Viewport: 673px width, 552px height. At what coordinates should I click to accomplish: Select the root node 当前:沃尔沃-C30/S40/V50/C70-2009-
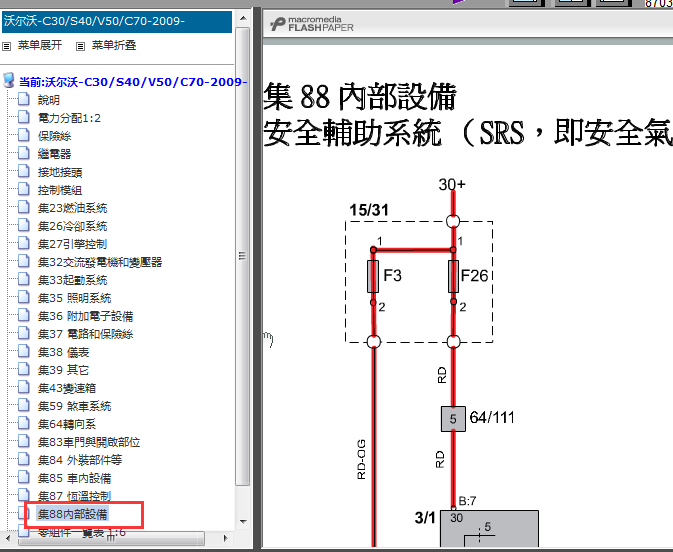(133, 82)
